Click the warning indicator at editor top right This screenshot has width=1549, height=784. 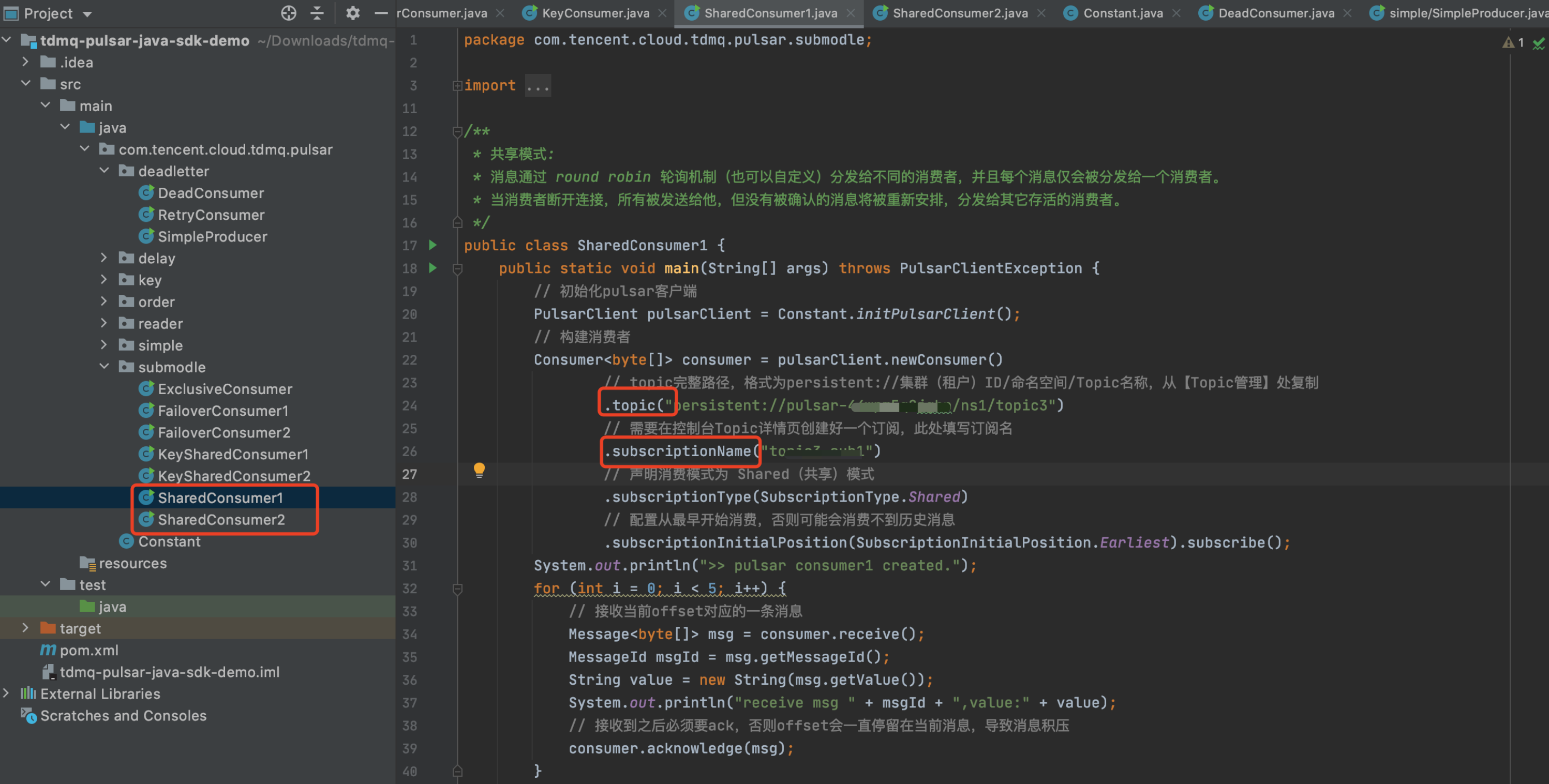[1512, 42]
